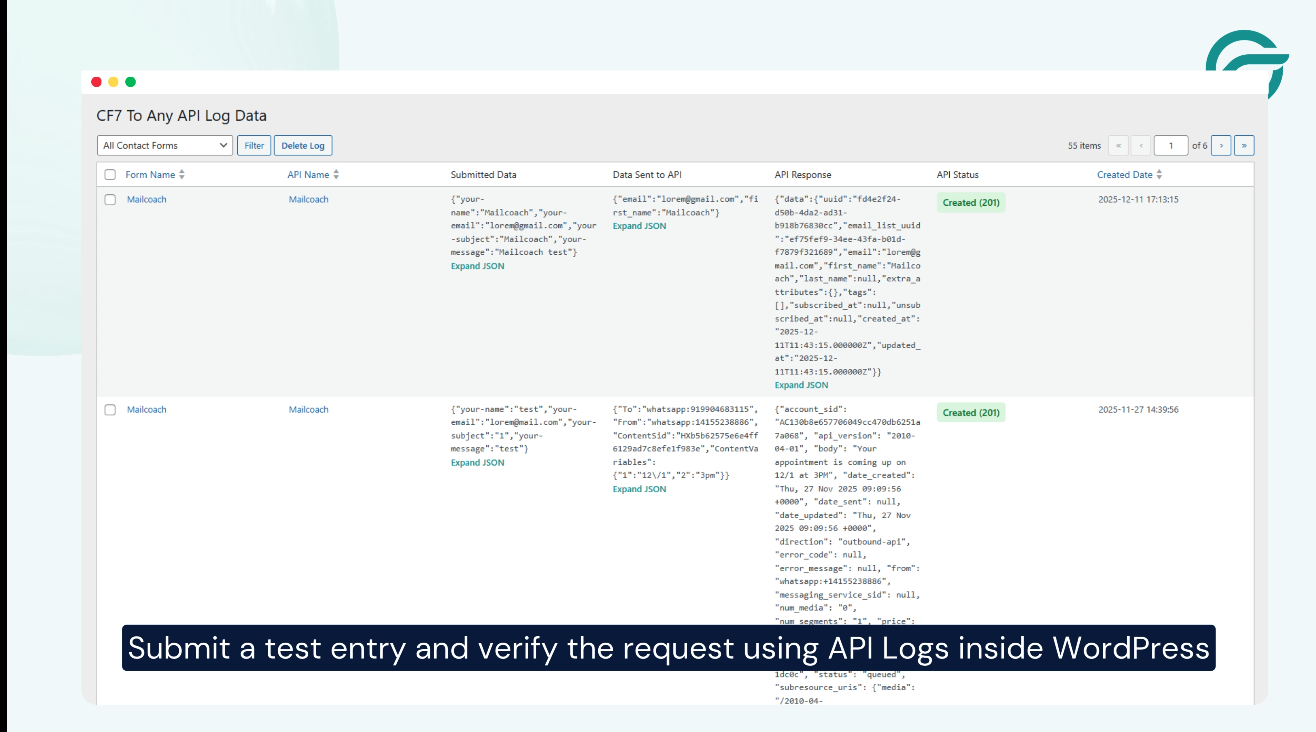Click the previous-page ‹ pagination icon
1316x732 pixels.
pyautogui.click(x=1141, y=145)
